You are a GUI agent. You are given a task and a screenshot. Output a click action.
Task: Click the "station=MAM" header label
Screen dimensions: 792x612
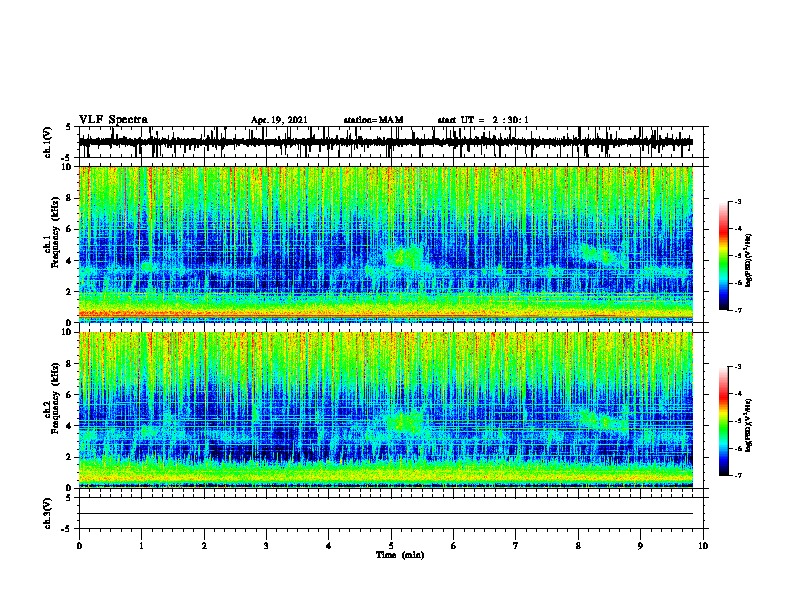[x=373, y=120]
